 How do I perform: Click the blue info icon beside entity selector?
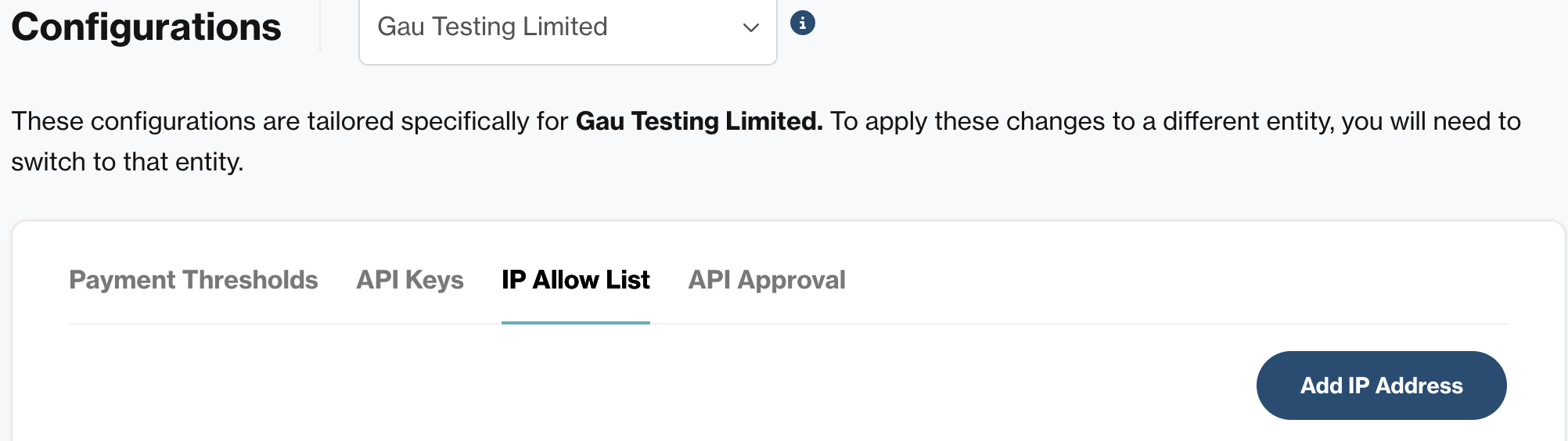[802, 23]
